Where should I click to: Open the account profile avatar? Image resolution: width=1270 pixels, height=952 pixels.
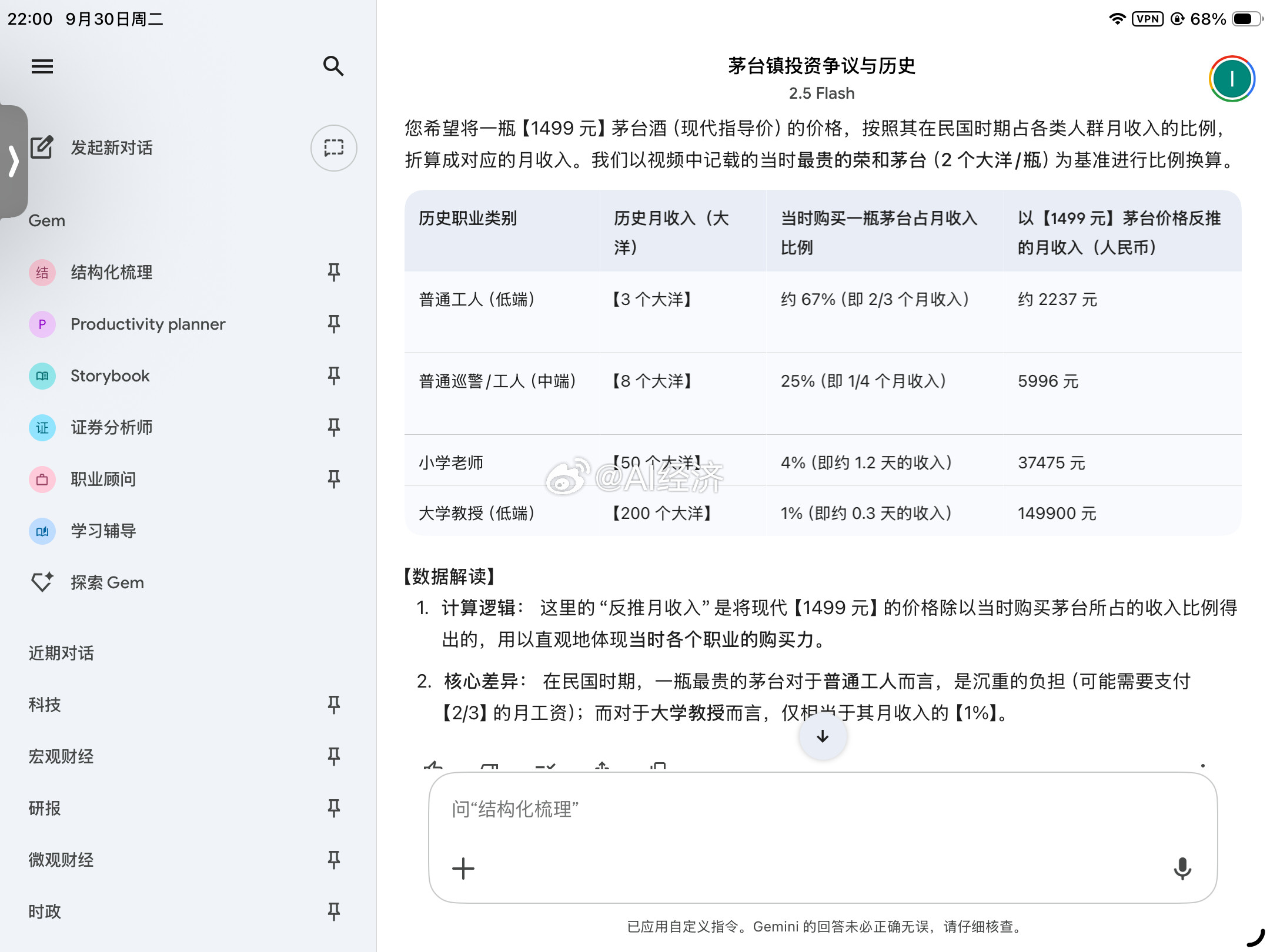(x=1232, y=79)
